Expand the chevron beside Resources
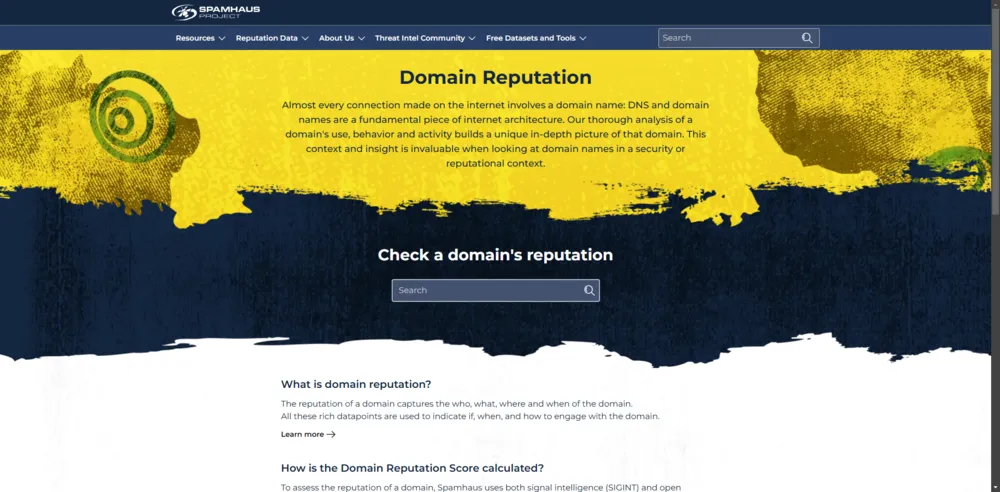This screenshot has height=492, width=1000. click(x=222, y=38)
